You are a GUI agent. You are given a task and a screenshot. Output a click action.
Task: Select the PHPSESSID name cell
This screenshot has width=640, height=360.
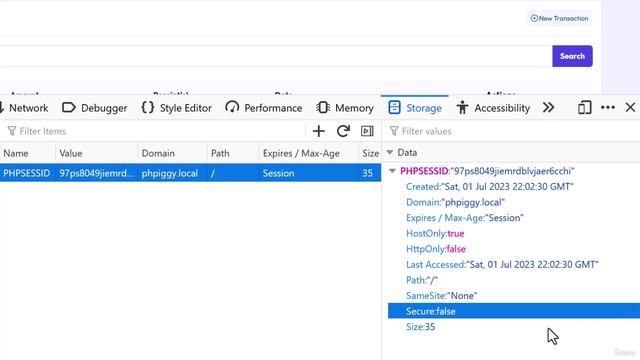pyautogui.click(x=27, y=173)
